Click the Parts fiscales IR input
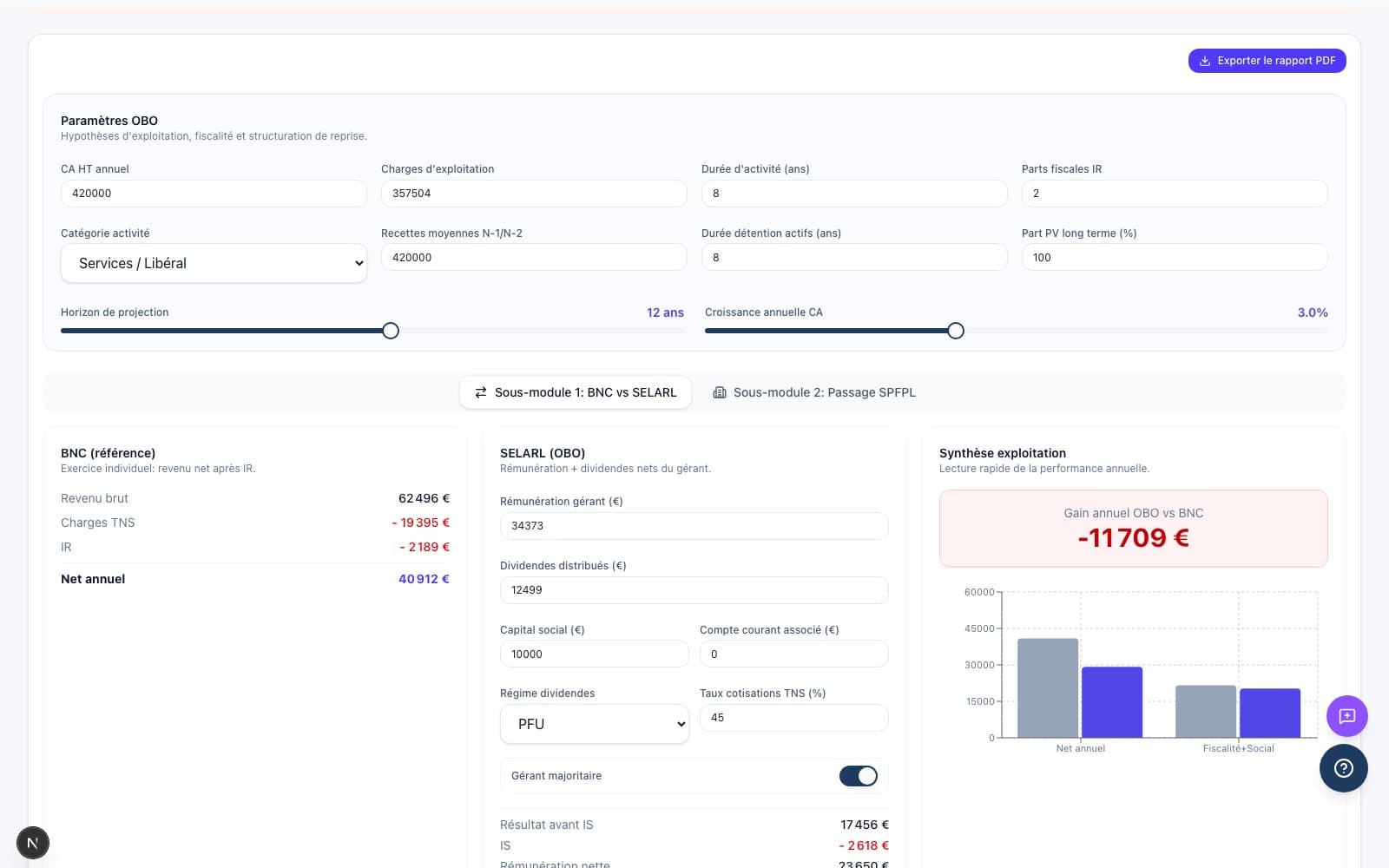Screen dimensions: 1389x868 click(x=1174, y=194)
